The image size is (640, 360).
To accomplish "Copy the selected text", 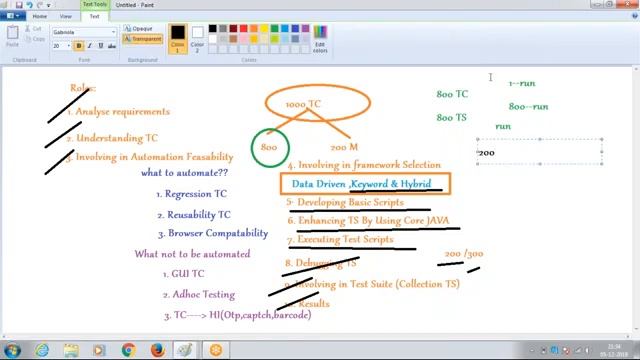I will pyautogui.click(x=35, y=39).
